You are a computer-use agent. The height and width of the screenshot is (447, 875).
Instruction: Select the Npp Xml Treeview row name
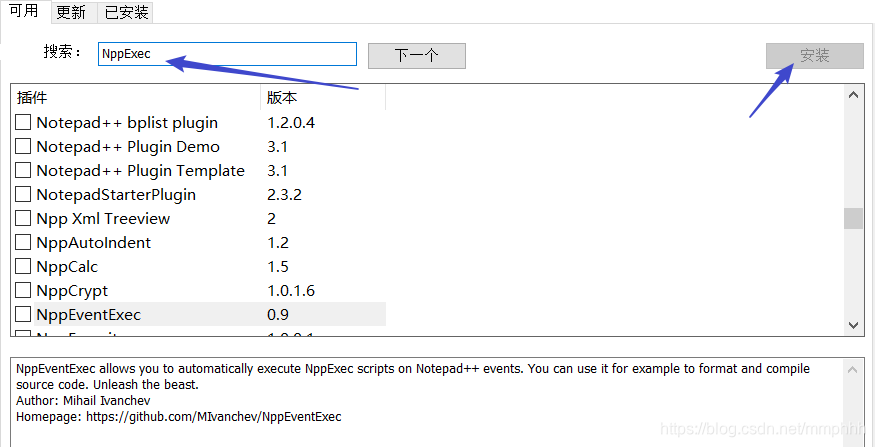103,218
